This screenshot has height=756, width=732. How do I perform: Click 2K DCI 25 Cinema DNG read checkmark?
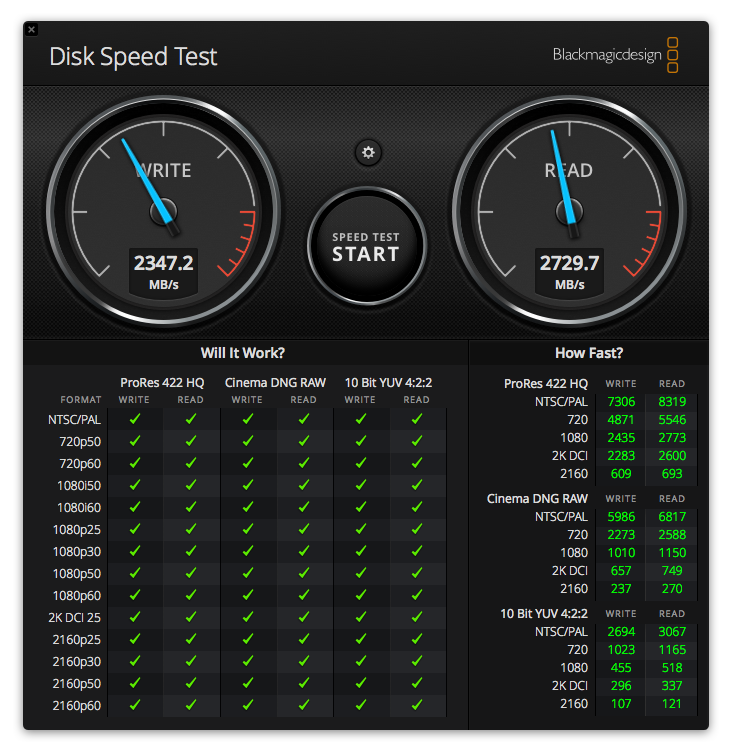(304, 617)
